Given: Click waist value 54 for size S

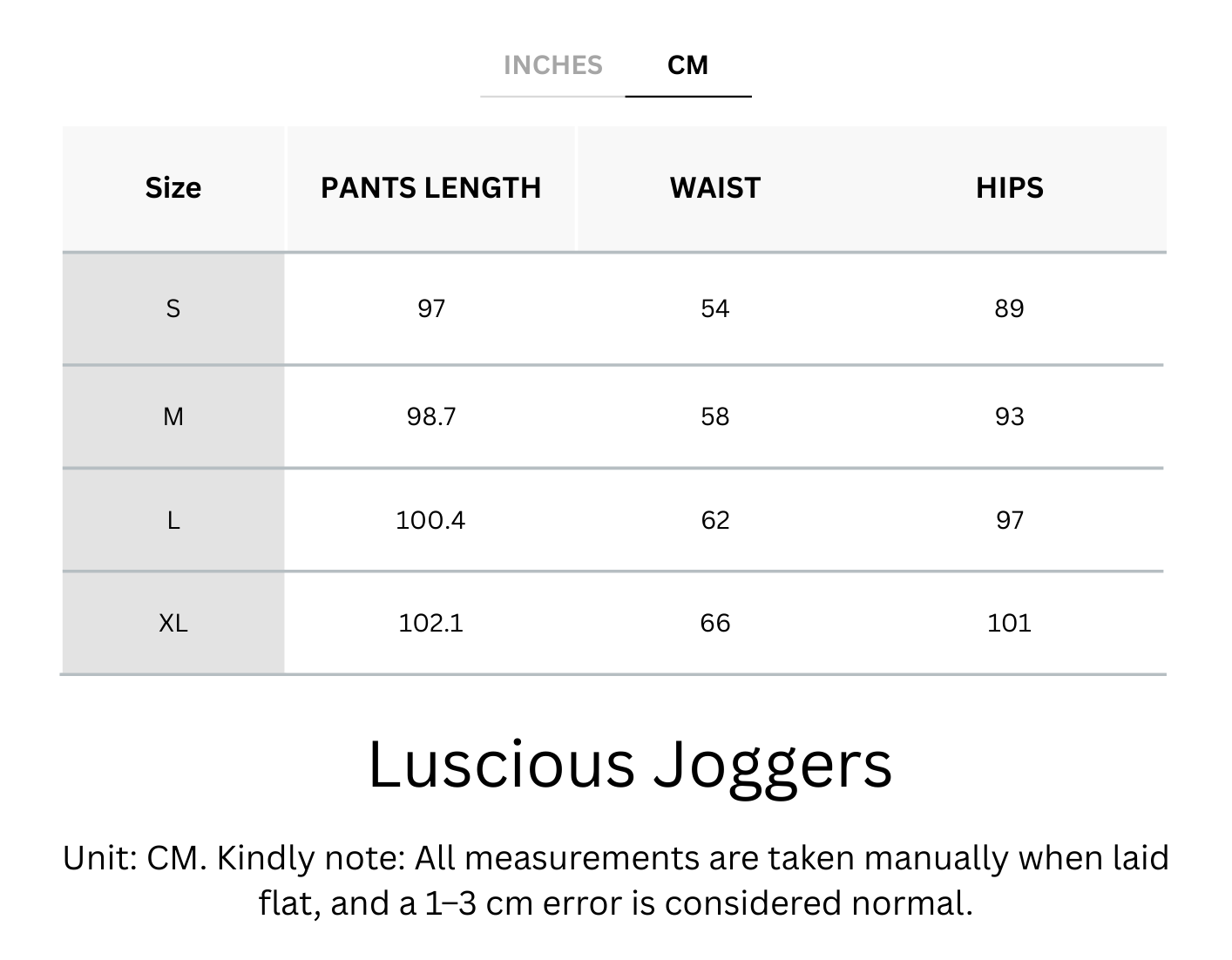Looking at the screenshot, I should (x=714, y=308).
